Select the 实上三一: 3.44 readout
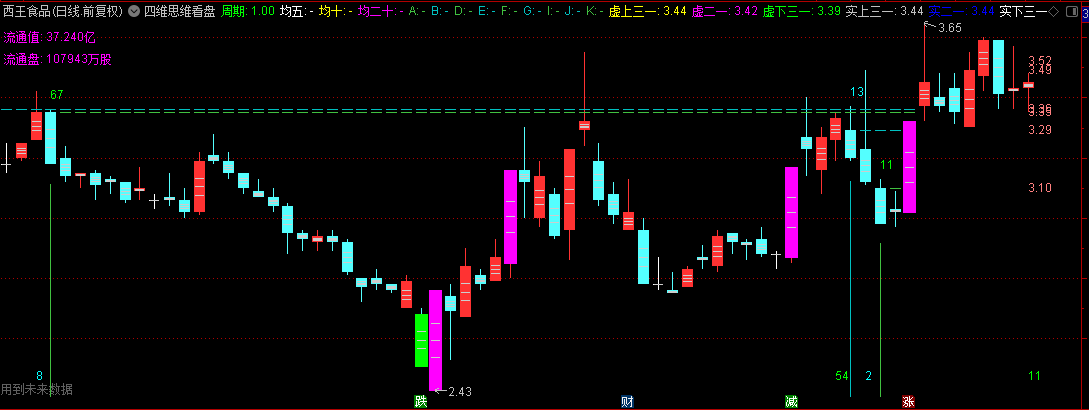This screenshot has width=1089, height=410. (885, 11)
